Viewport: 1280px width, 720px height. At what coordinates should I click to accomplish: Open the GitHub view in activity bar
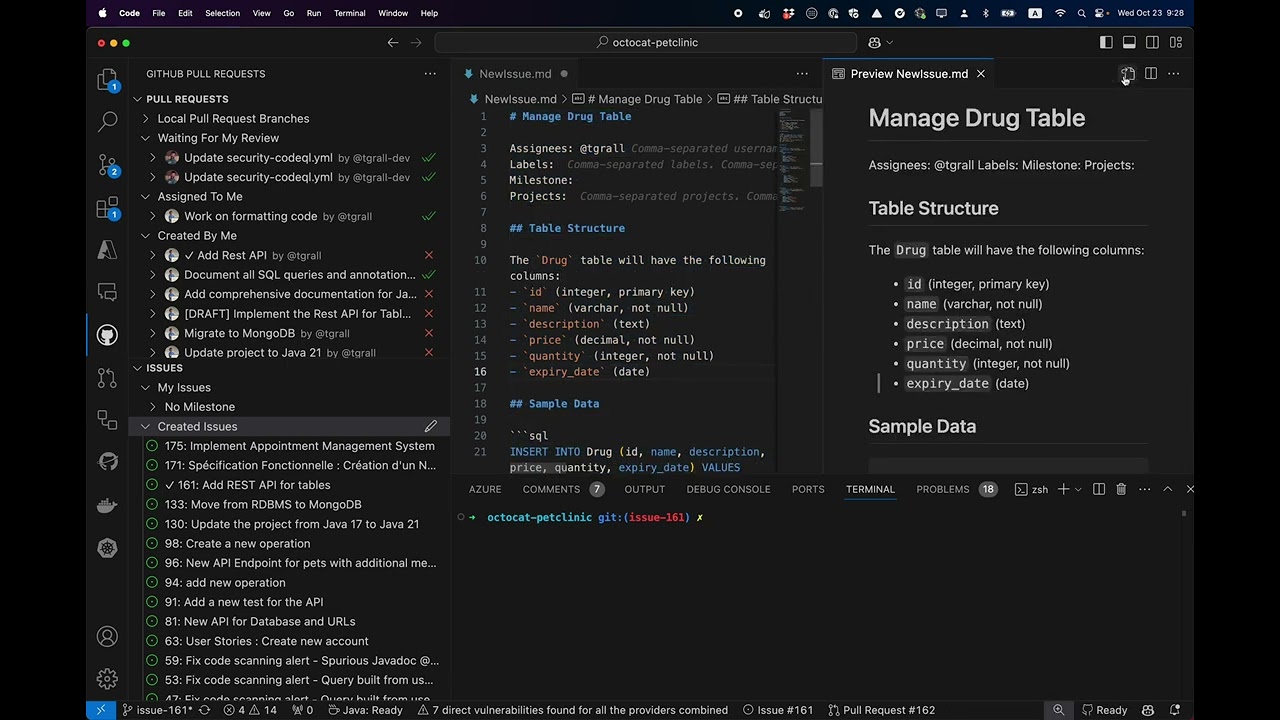(x=107, y=335)
